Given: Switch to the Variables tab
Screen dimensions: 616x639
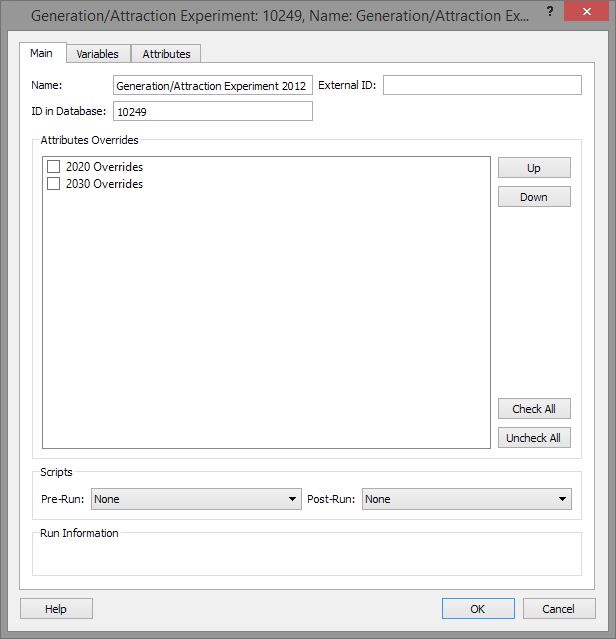Looking at the screenshot, I should (x=97, y=54).
